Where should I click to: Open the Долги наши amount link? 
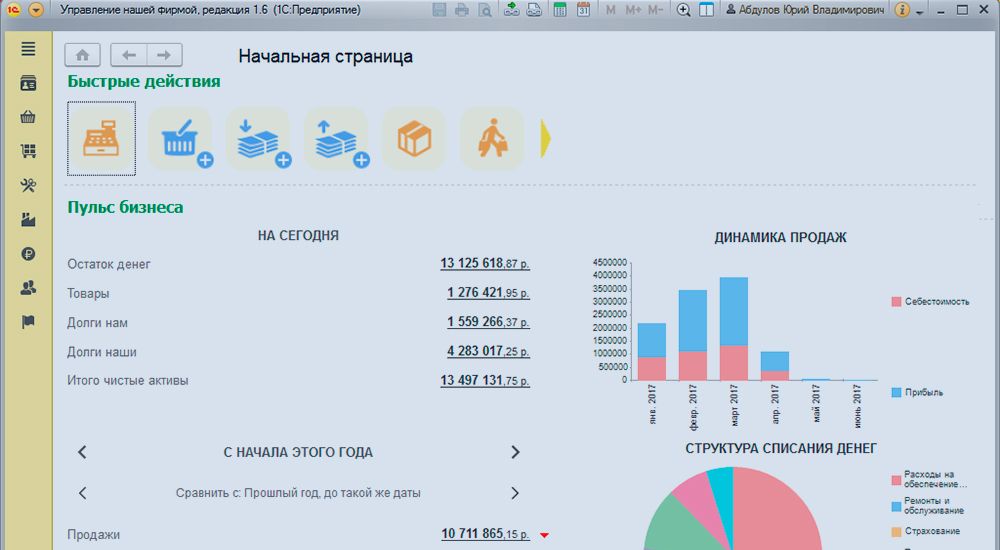(x=488, y=352)
